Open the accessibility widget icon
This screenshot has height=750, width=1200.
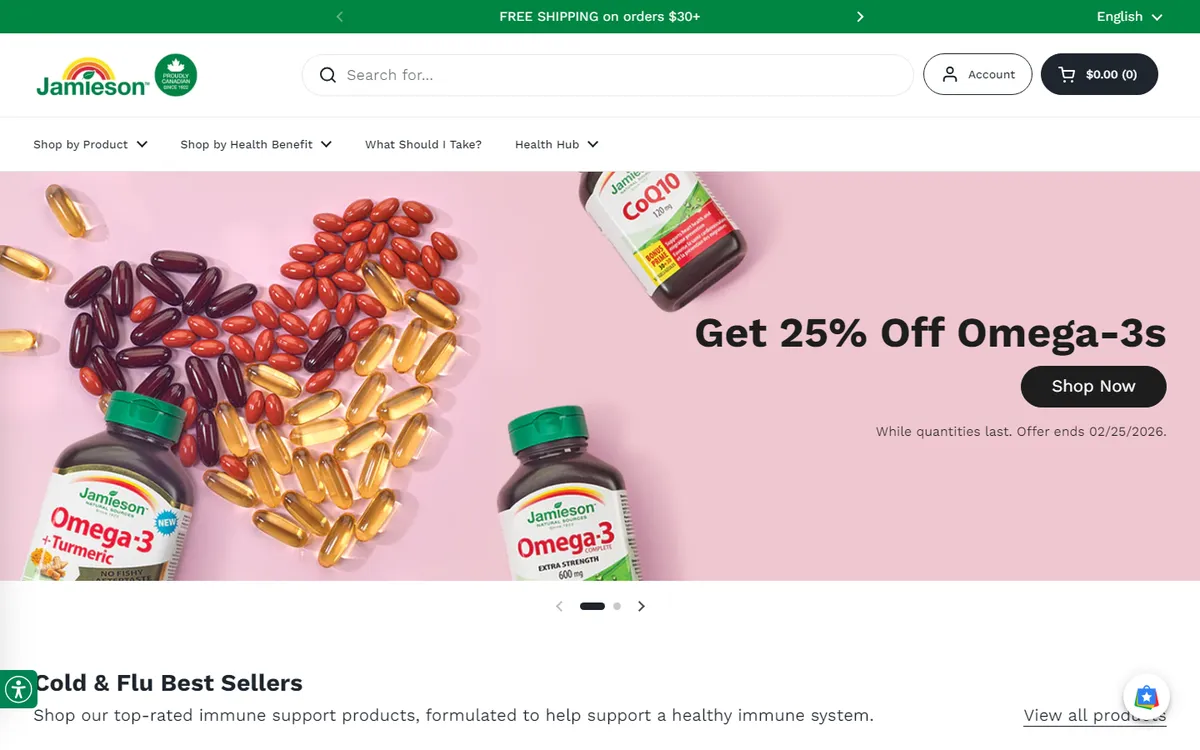click(x=18, y=689)
